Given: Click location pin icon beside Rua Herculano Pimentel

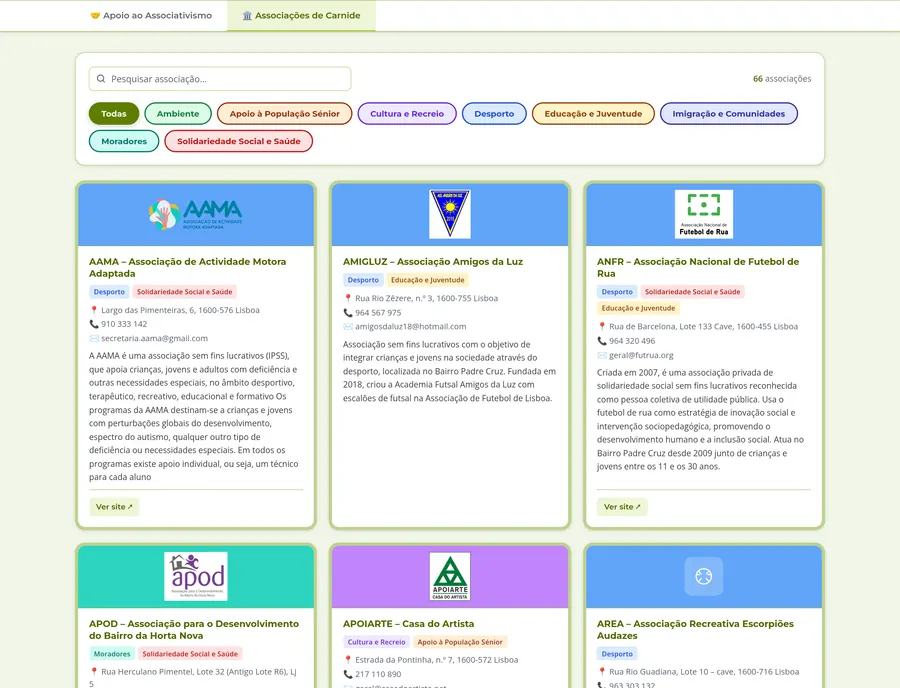Looking at the screenshot, I should (94, 672).
